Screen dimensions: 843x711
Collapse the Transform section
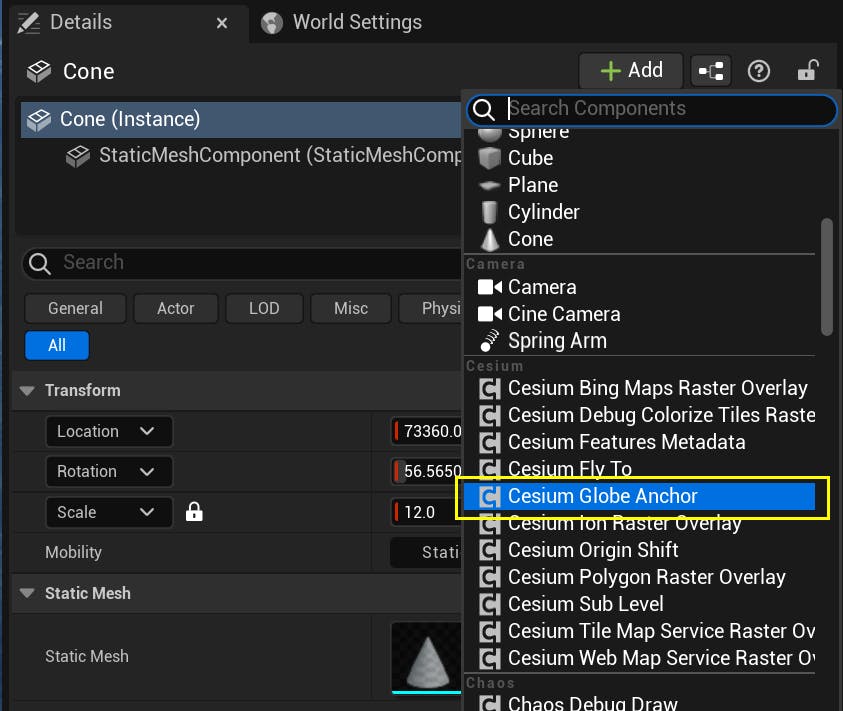[x=26, y=390]
